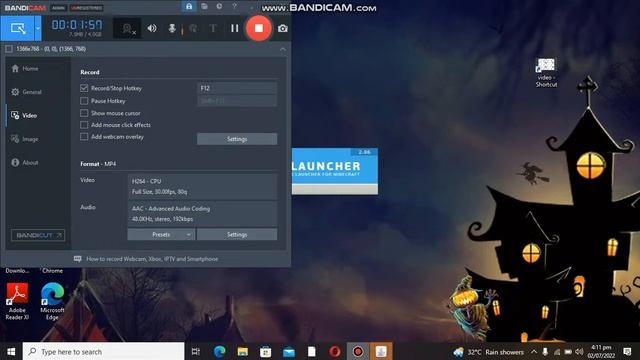Open the schedule clock icon in title bar
Image resolution: width=640 pixels, height=360 pixels.
tap(220, 7)
